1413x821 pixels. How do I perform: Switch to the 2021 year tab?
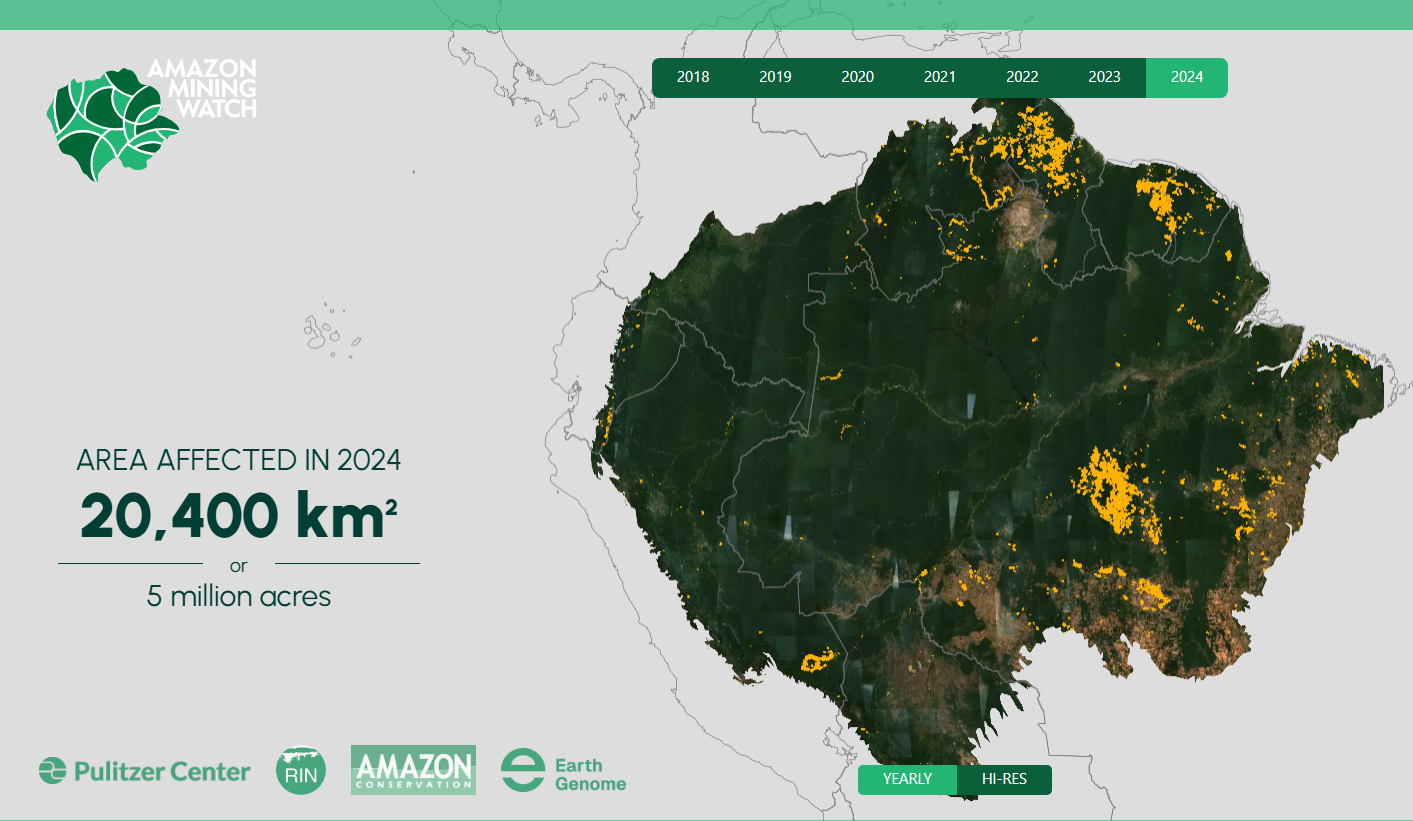(939, 77)
